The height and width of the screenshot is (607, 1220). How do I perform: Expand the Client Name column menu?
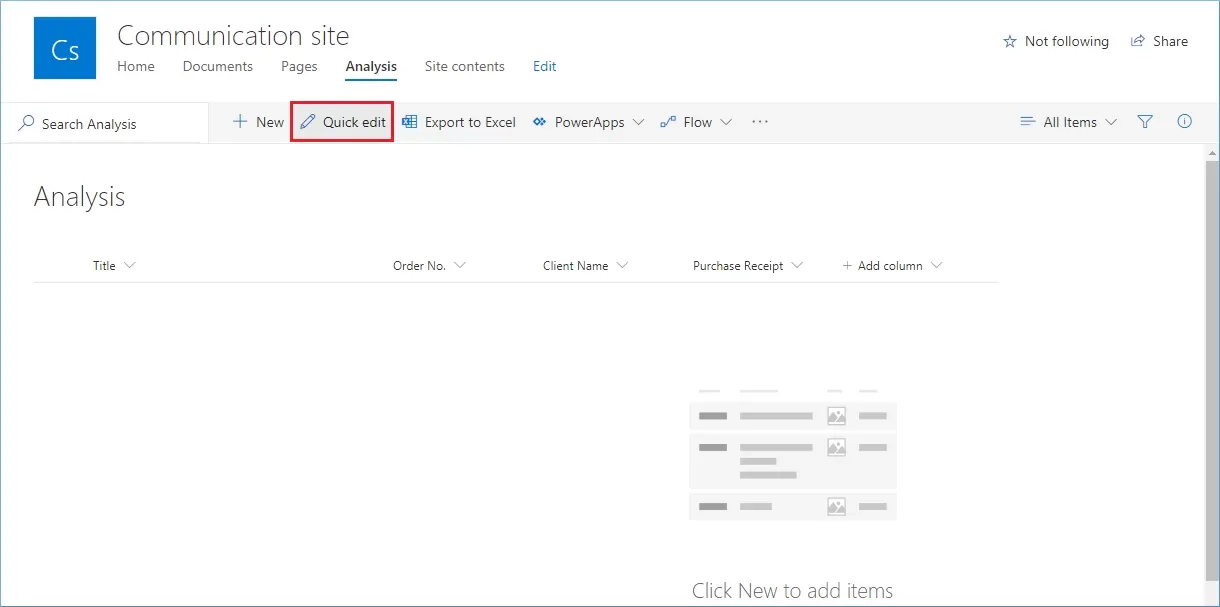click(585, 266)
